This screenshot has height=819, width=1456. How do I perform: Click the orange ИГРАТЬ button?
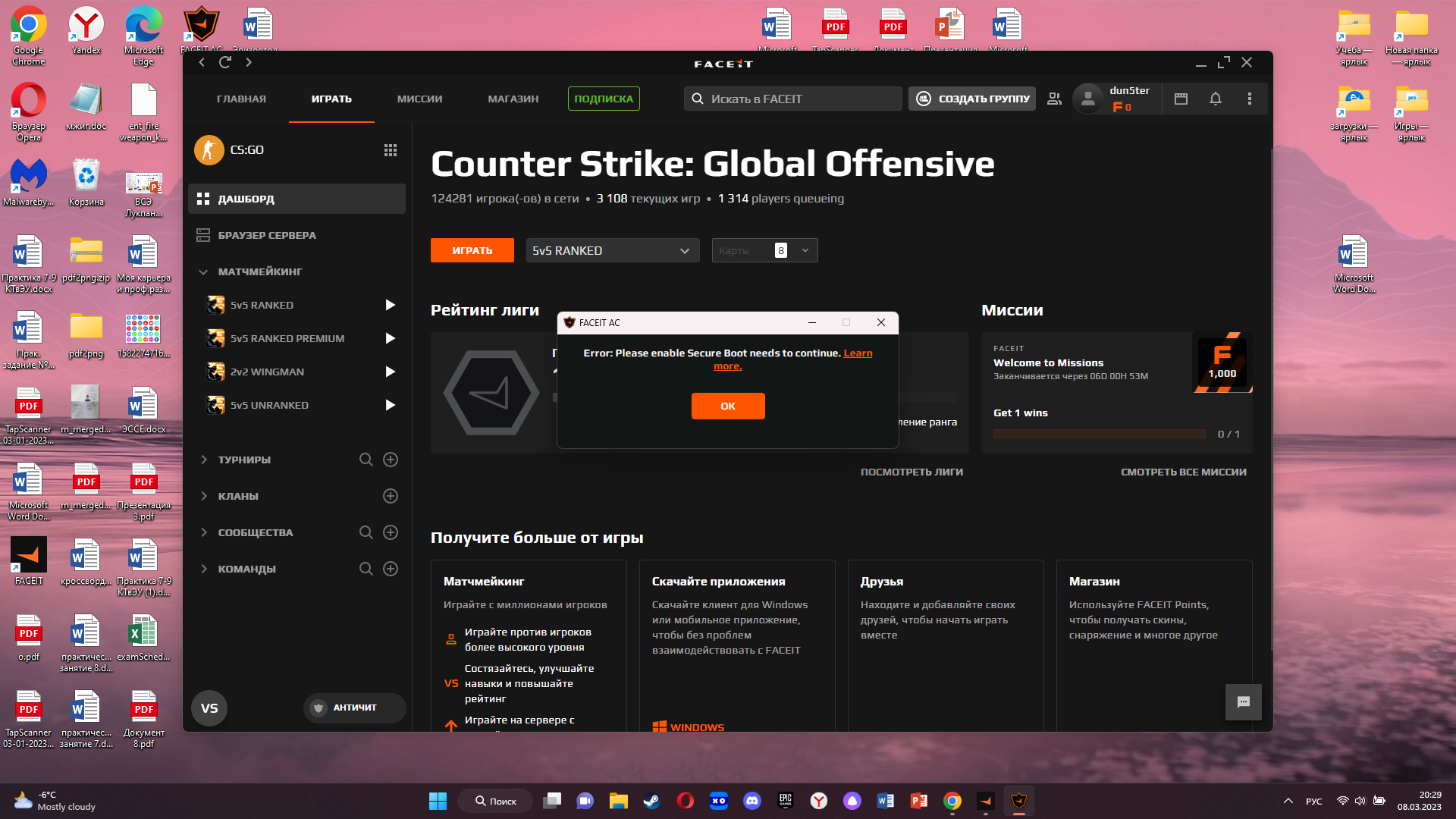[x=472, y=250]
